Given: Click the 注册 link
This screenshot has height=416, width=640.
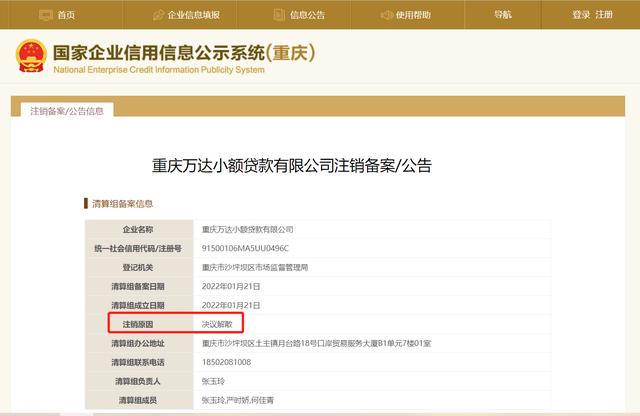Looking at the screenshot, I should pyautogui.click(x=604, y=15).
